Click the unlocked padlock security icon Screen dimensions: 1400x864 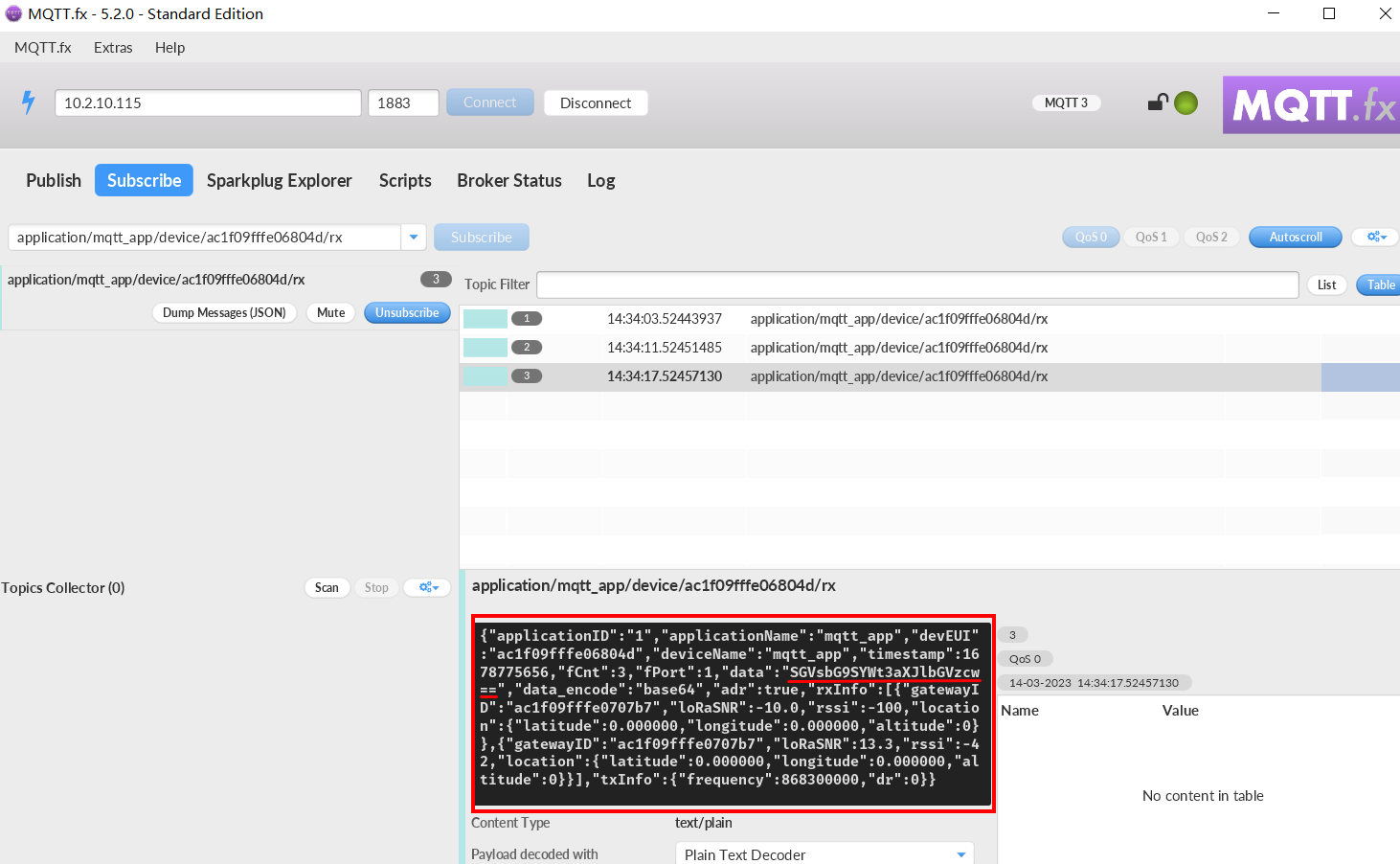[x=1158, y=102]
